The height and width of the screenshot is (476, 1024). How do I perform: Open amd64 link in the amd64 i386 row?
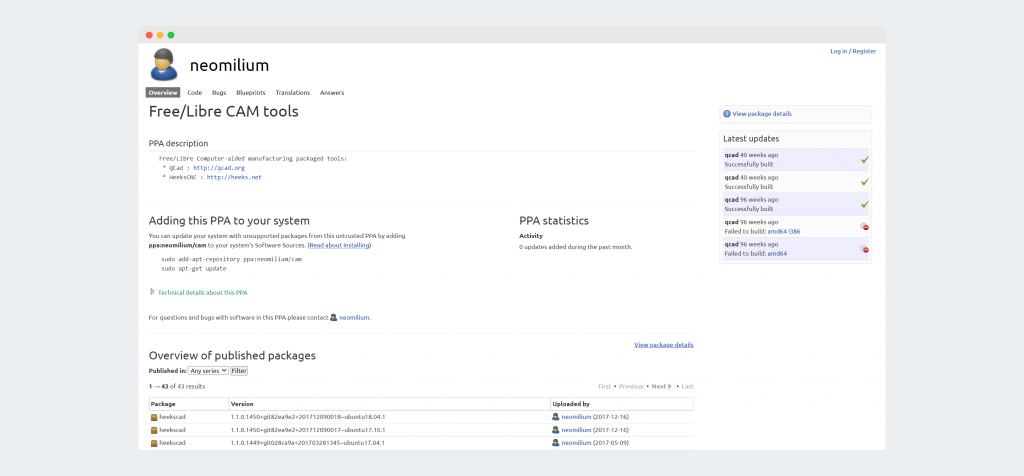(777, 231)
